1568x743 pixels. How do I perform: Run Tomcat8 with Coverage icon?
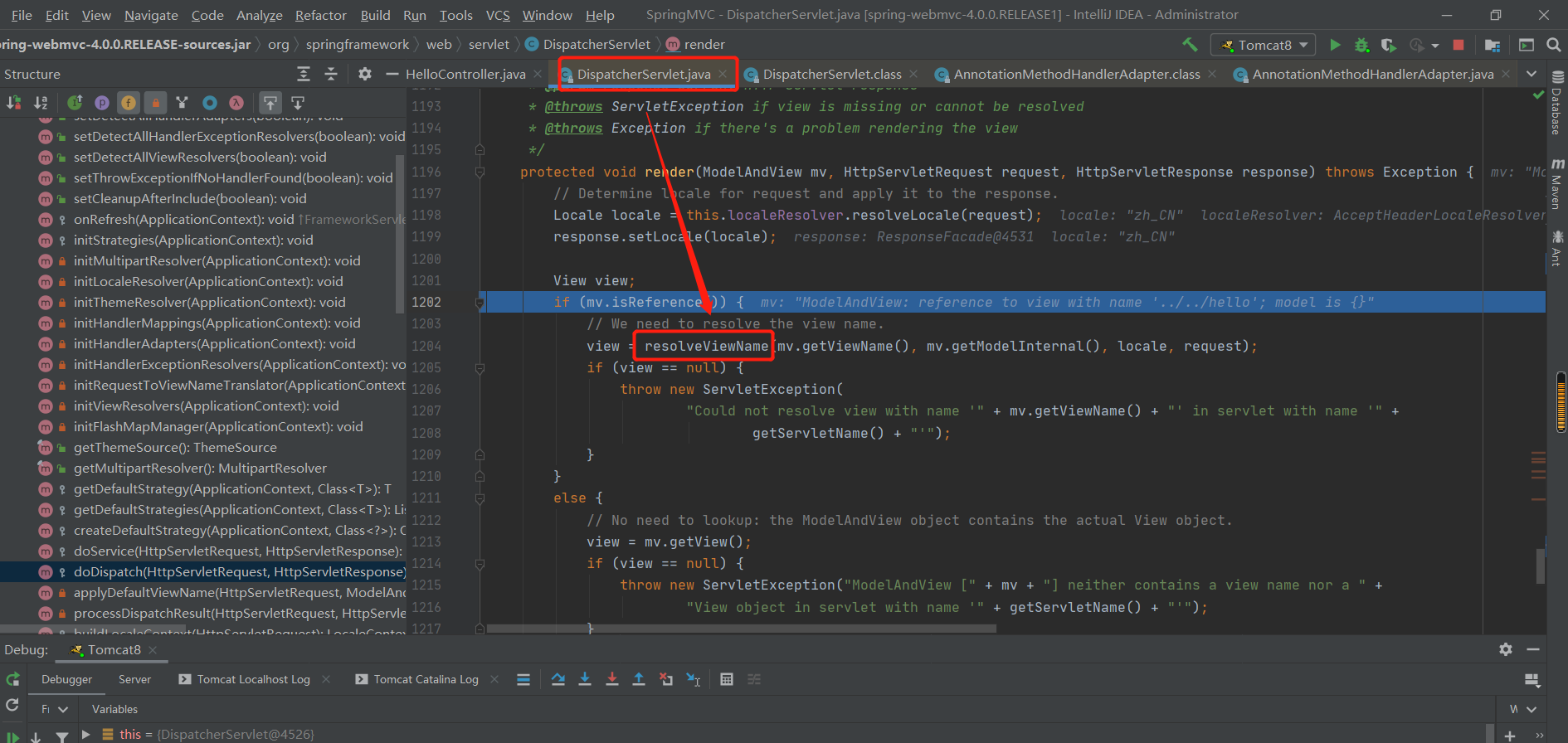pos(1388,45)
